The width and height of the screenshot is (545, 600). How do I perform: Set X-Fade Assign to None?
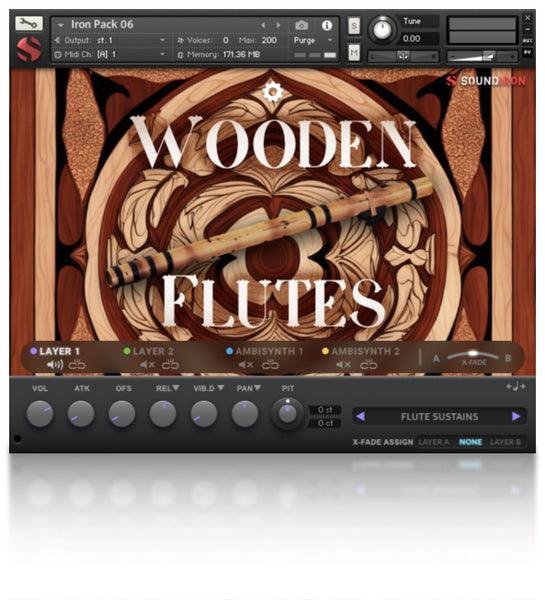[470, 442]
